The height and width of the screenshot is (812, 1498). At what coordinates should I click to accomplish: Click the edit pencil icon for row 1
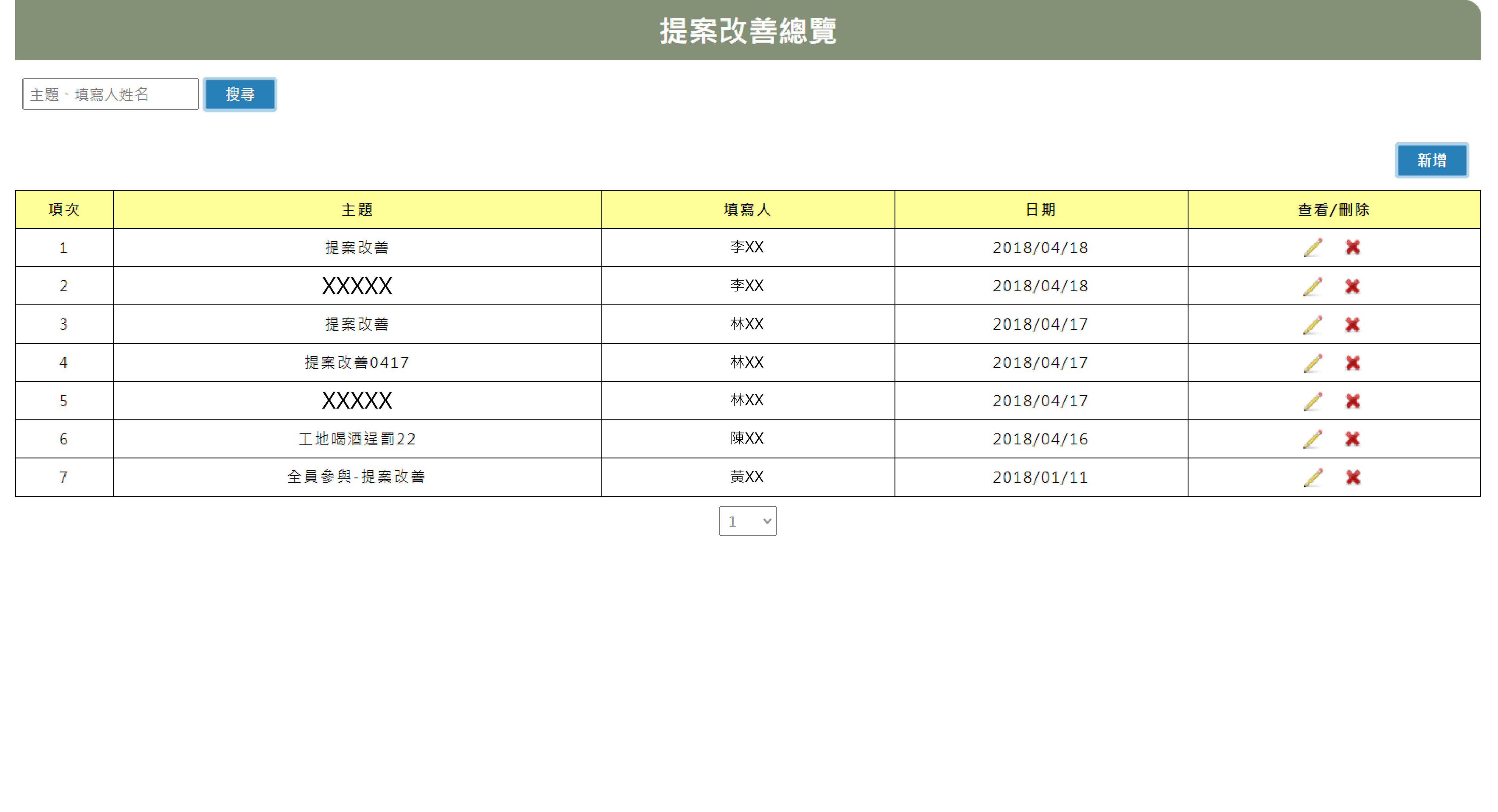[1313, 247]
